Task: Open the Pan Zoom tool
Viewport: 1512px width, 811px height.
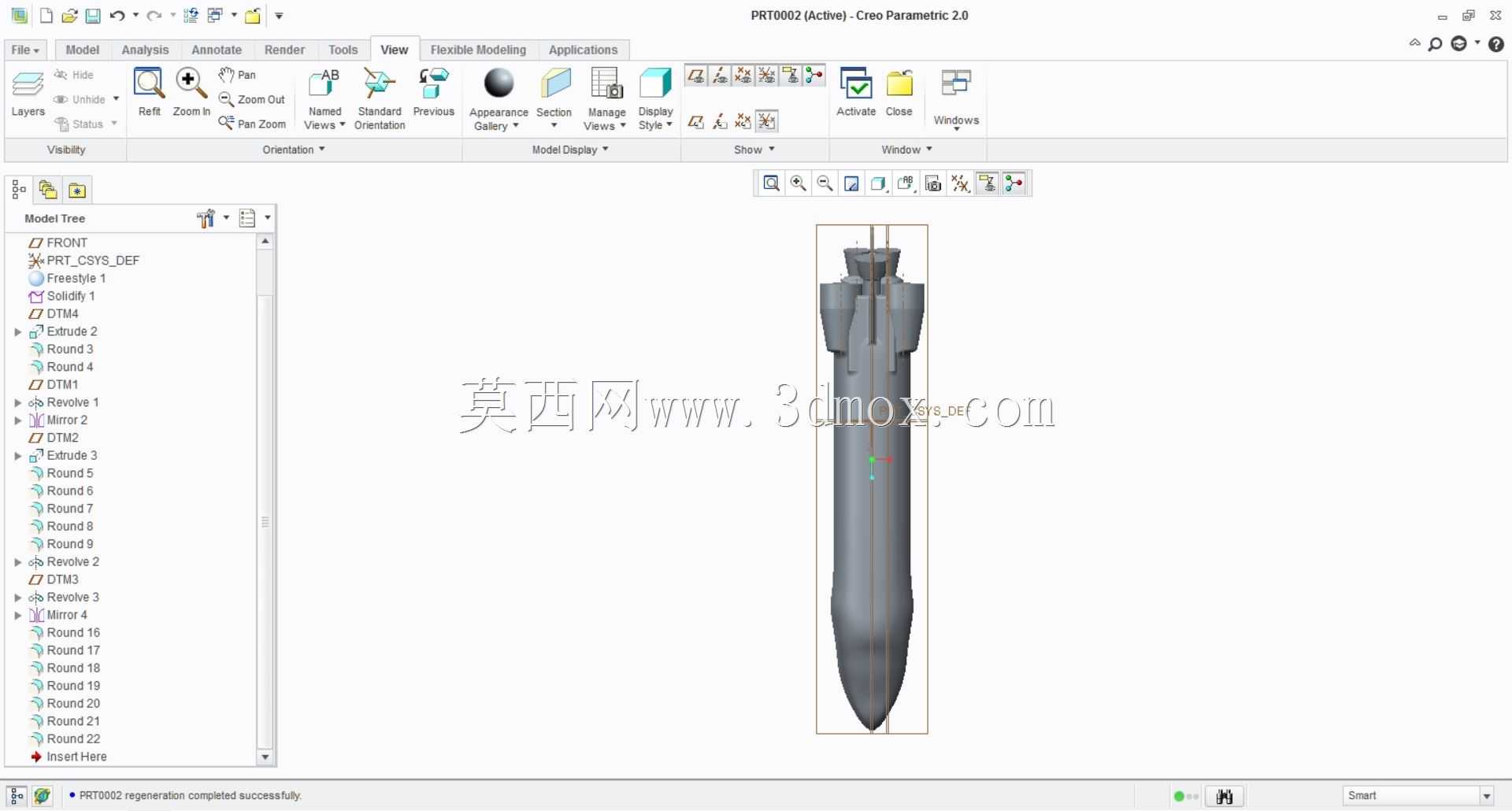Action: 252,124
